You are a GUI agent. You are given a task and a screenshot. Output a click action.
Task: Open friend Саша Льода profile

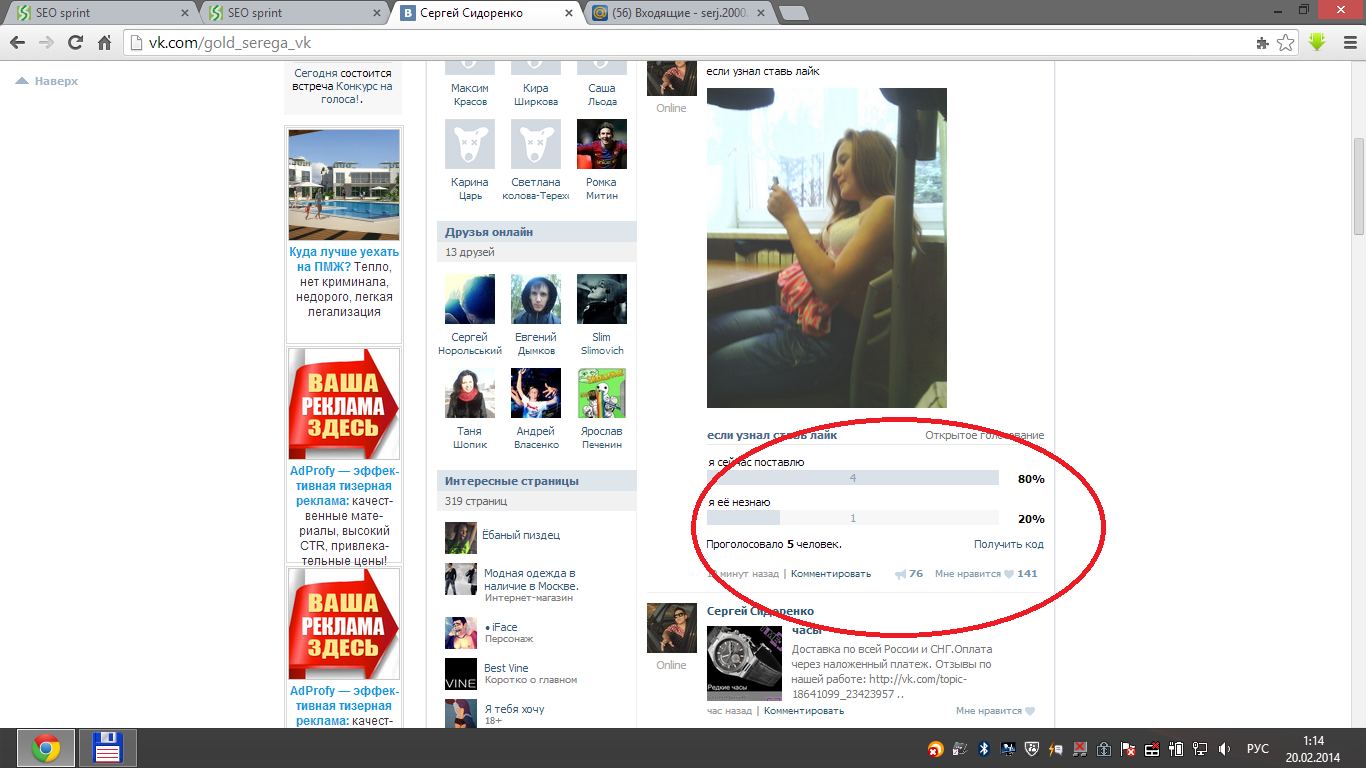click(602, 95)
